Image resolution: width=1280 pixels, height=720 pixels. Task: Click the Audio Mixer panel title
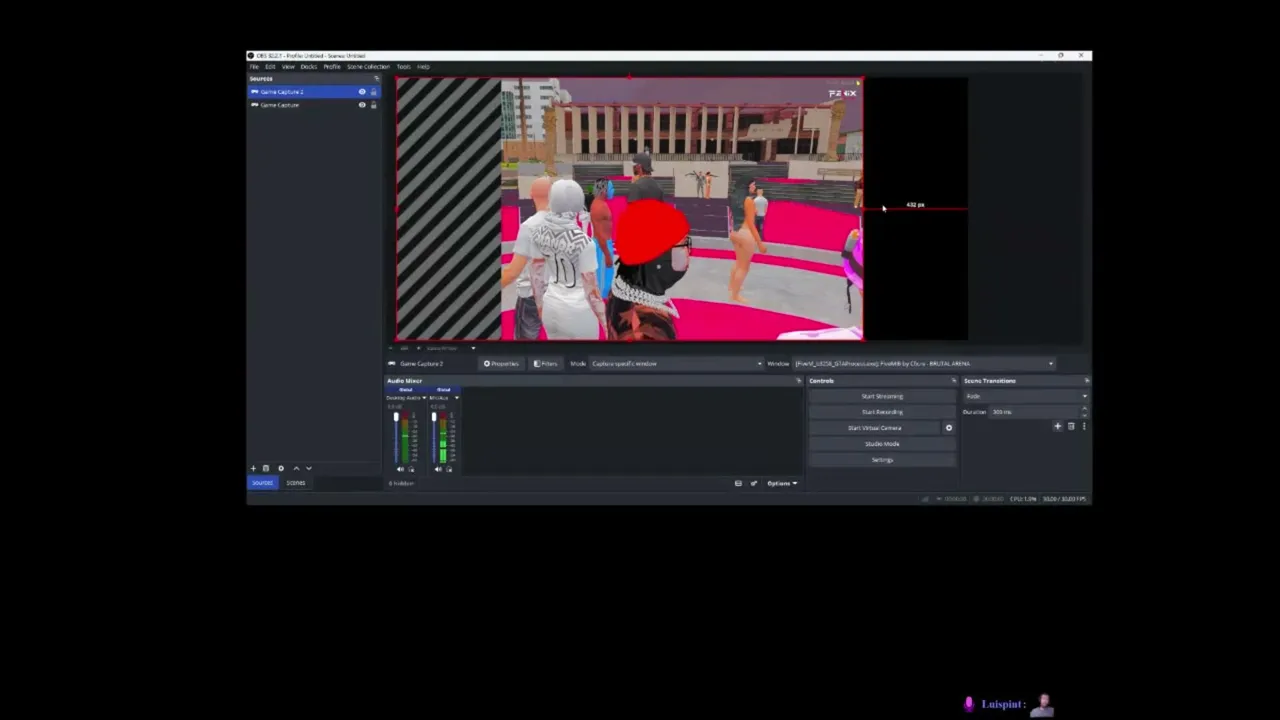pyautogui.click(x=405, y=381)
